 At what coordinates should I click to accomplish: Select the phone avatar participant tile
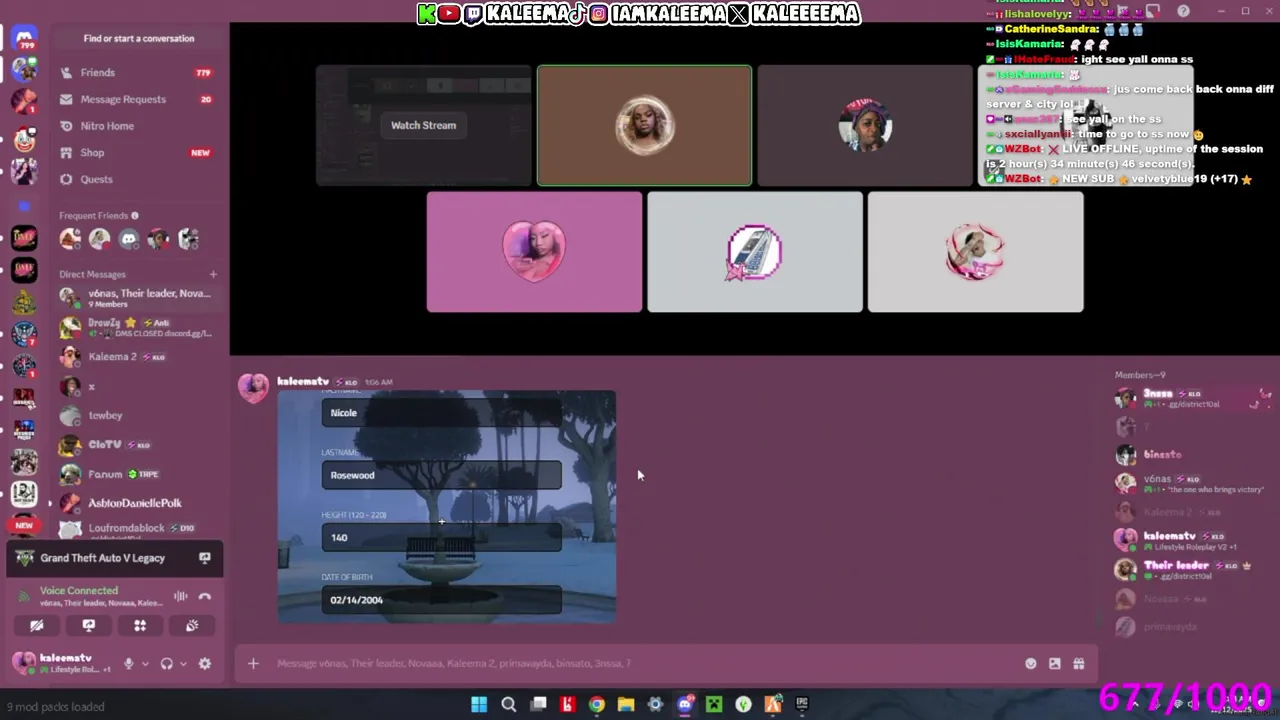tap(755, 252)
